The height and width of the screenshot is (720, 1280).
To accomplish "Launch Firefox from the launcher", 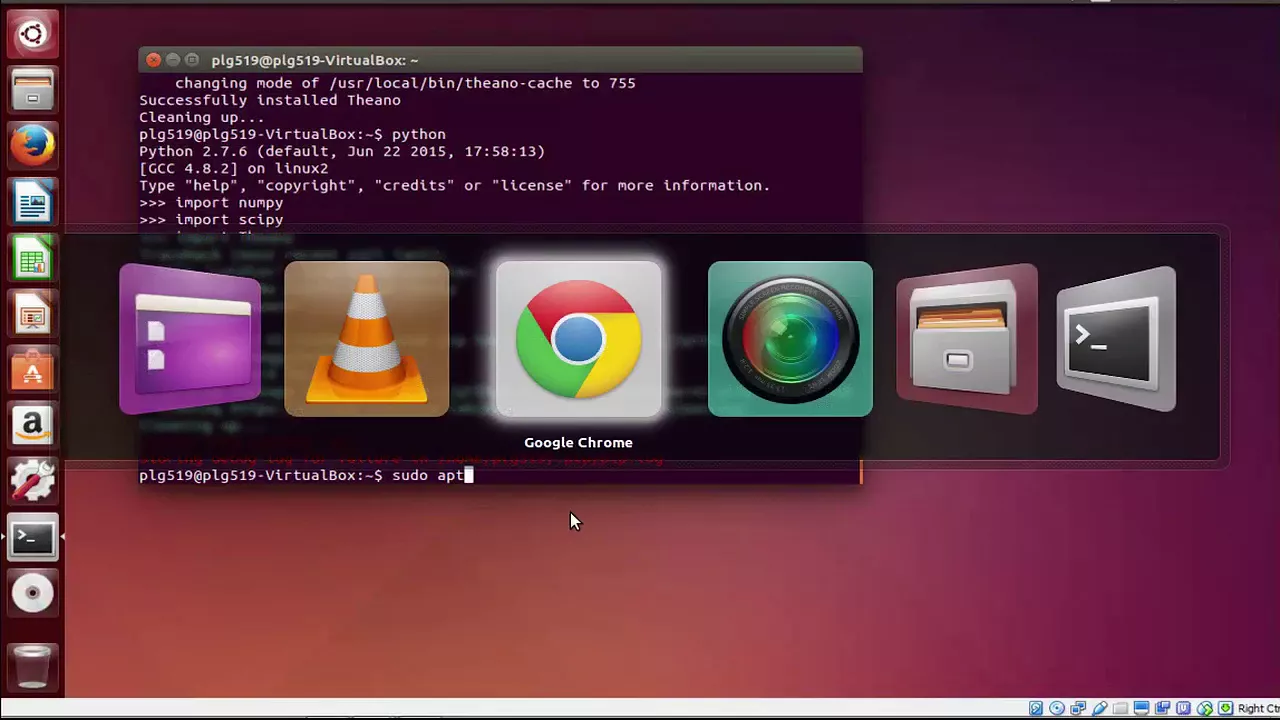I will click(x=32, y=147).
